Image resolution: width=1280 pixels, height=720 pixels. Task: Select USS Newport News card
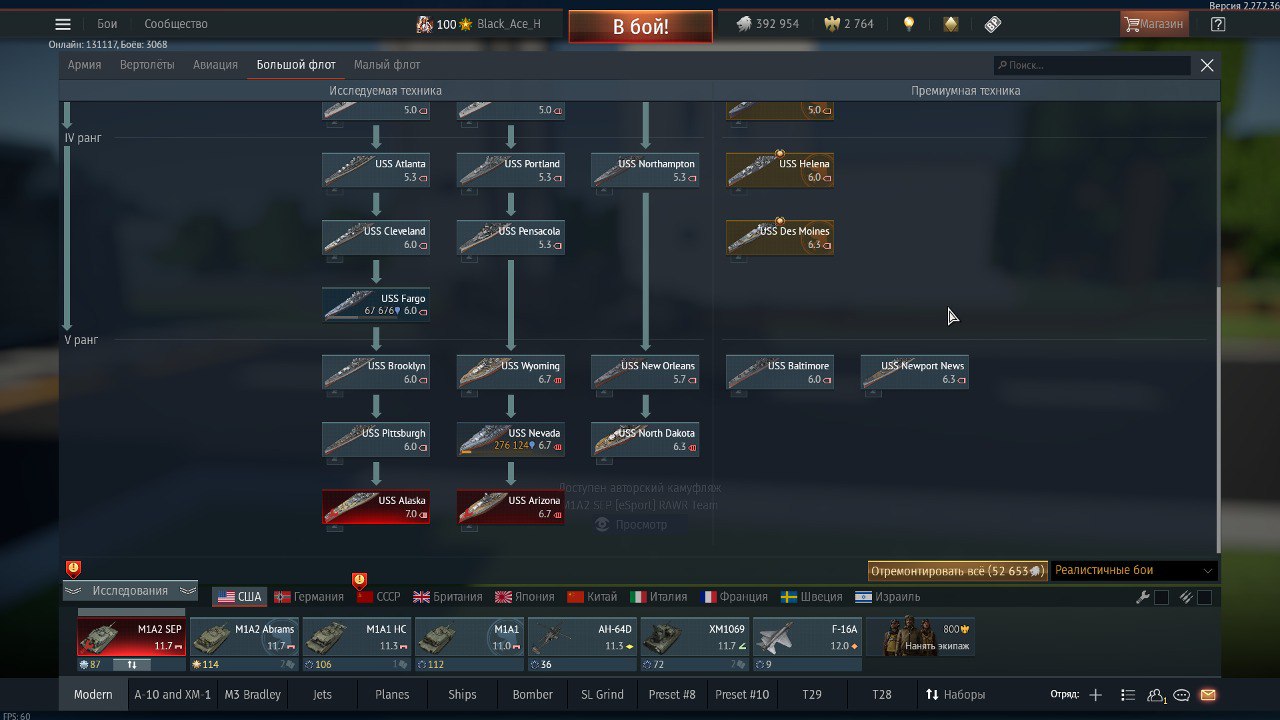click(914, 372)
